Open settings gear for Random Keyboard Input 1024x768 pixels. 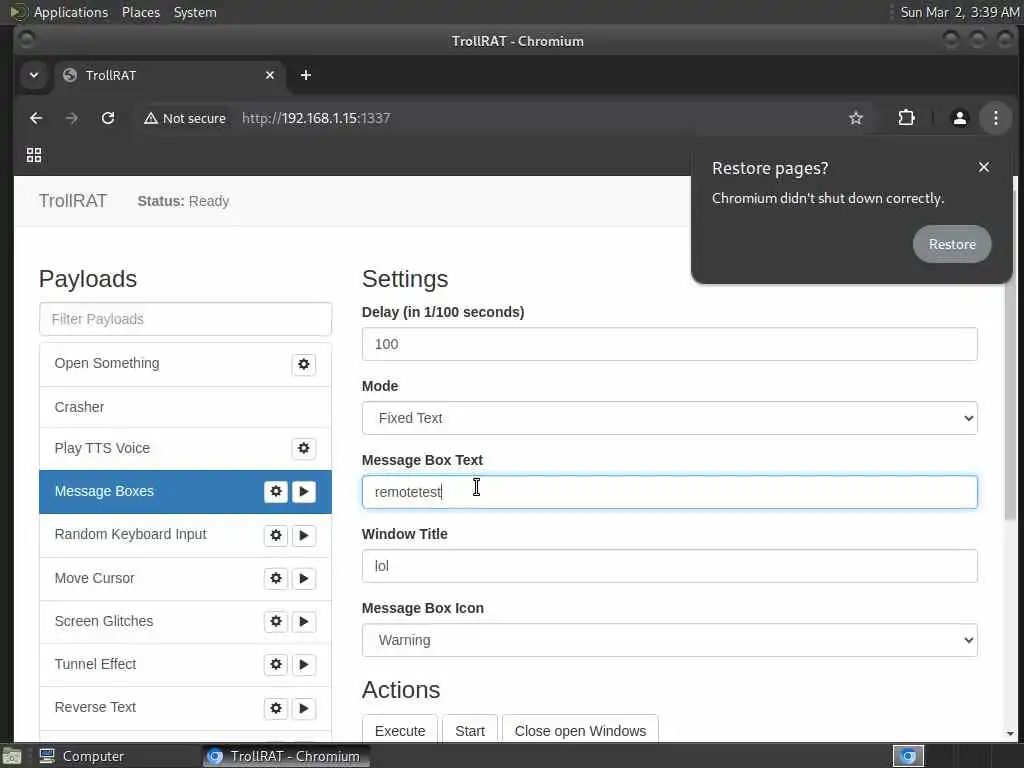[x=276, y=536]
